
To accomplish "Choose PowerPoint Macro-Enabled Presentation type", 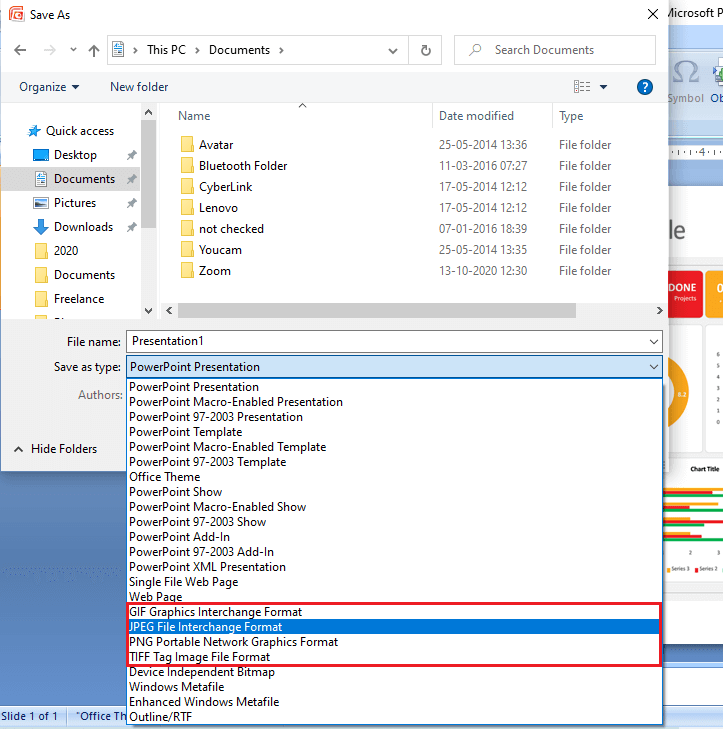I will [394, 402].
